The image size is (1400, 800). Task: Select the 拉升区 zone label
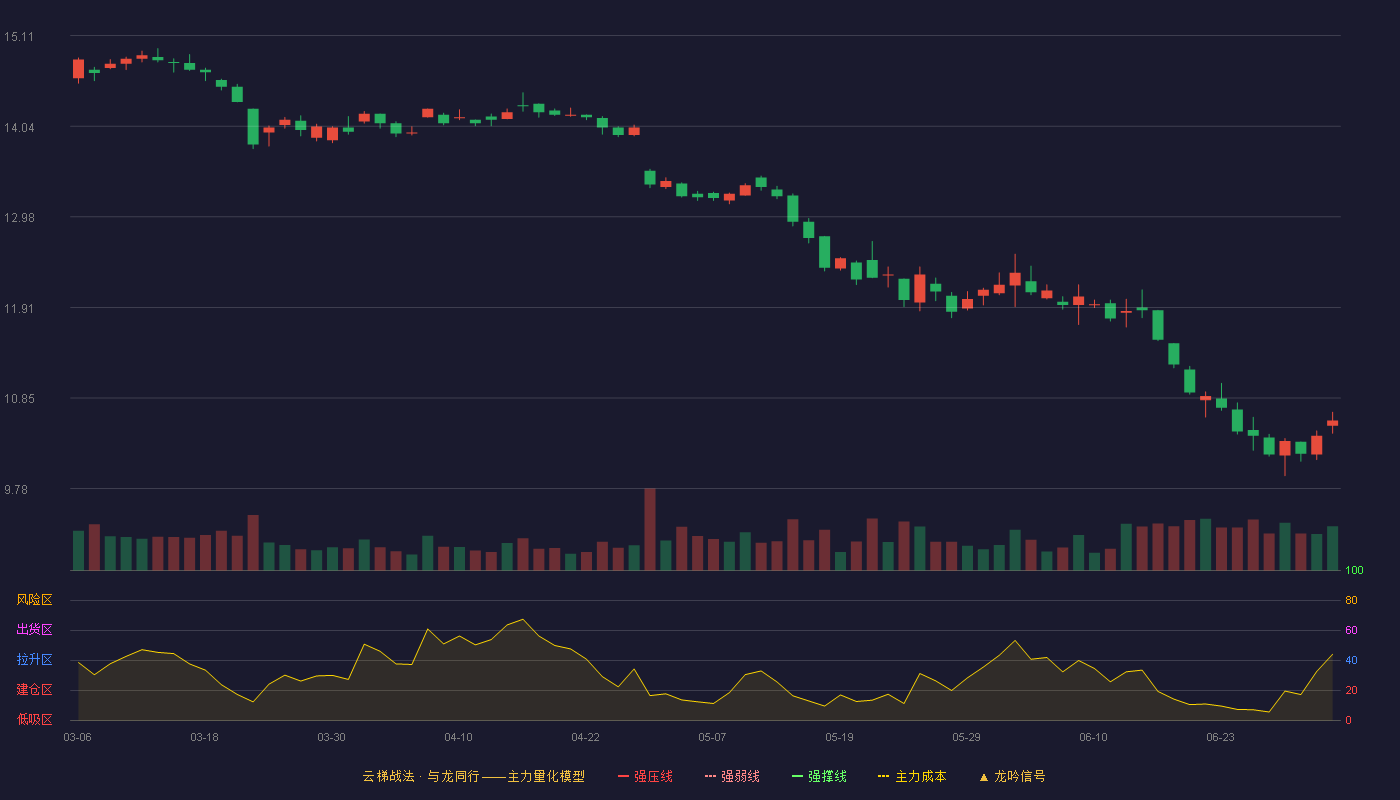[x=34, y=660]
